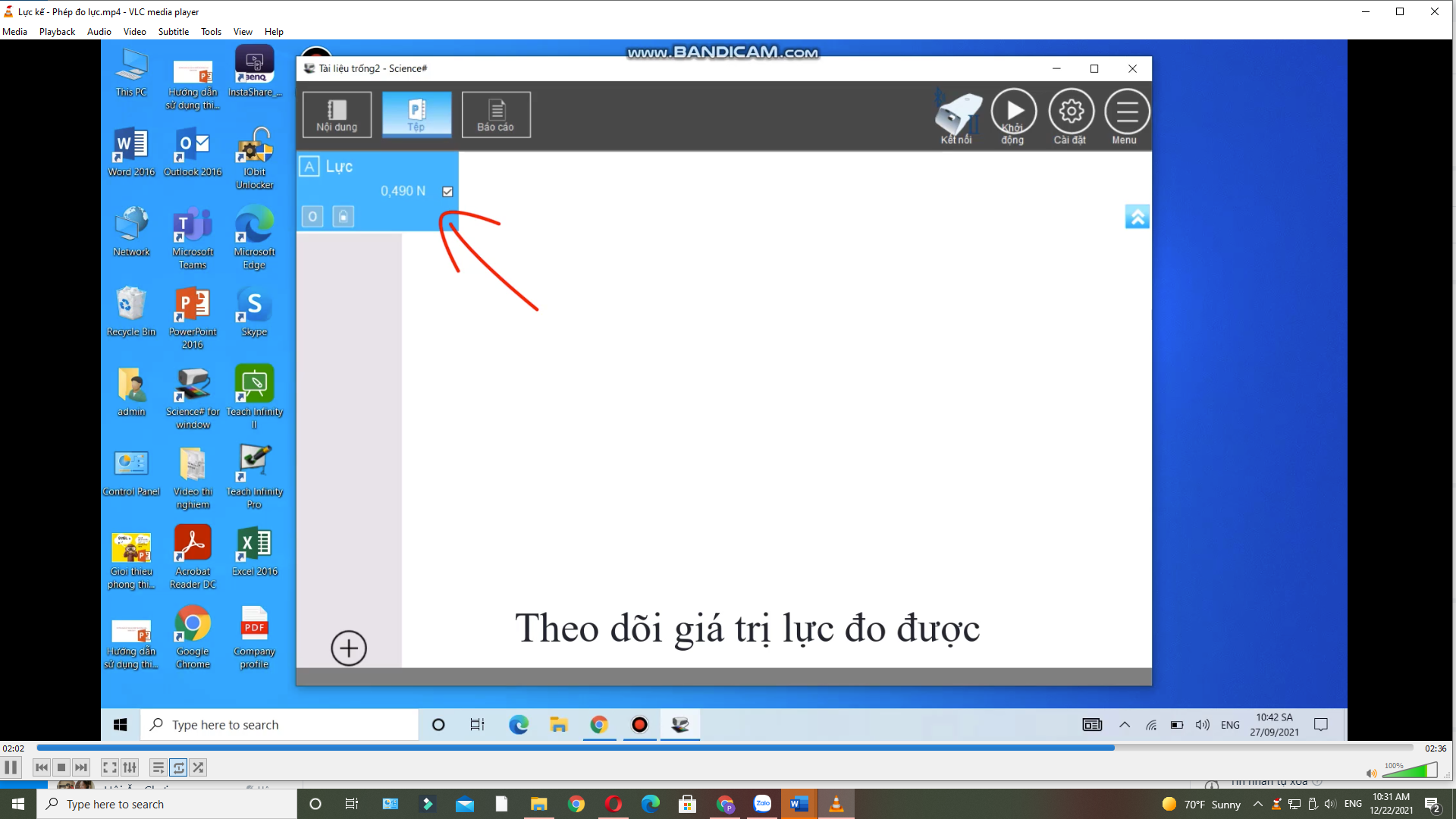Add a new item with the plus circle
1456x819 pixels.
tap(349, 648)
